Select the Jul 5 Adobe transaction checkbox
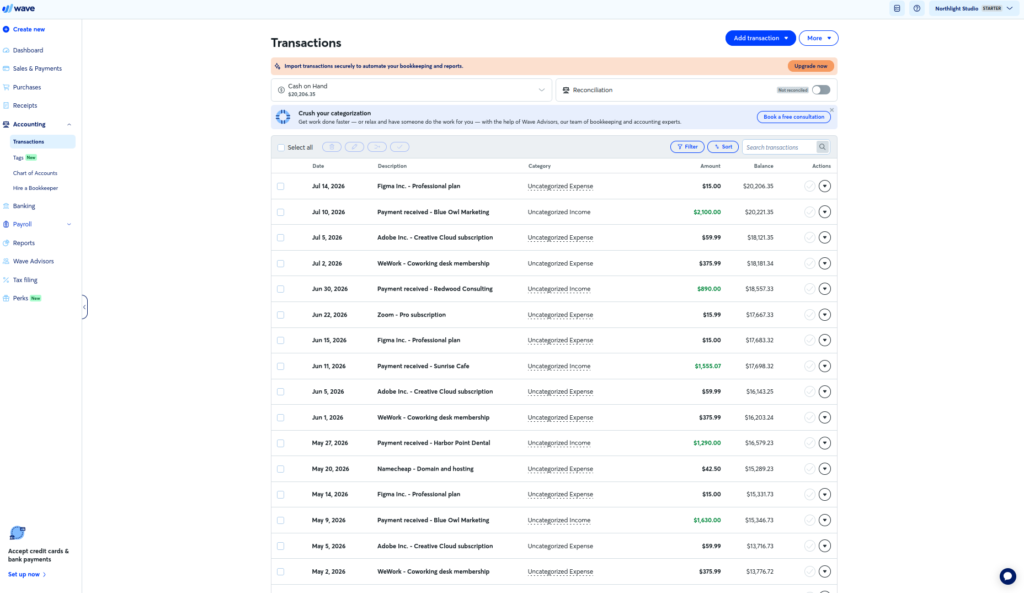Viewport: 1024px width, 593px height. pos(281,238)
